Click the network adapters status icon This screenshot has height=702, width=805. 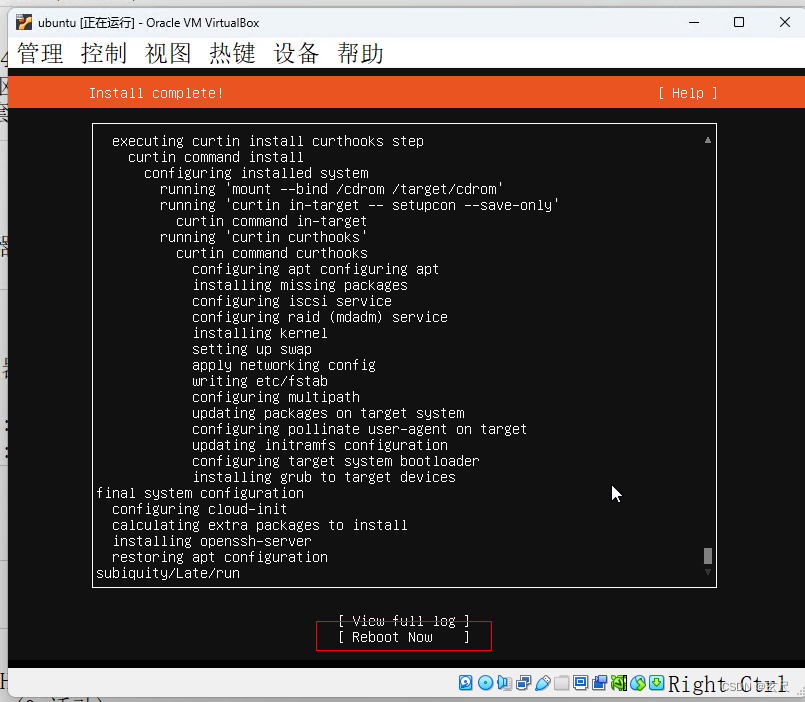[x=523, y=682]
